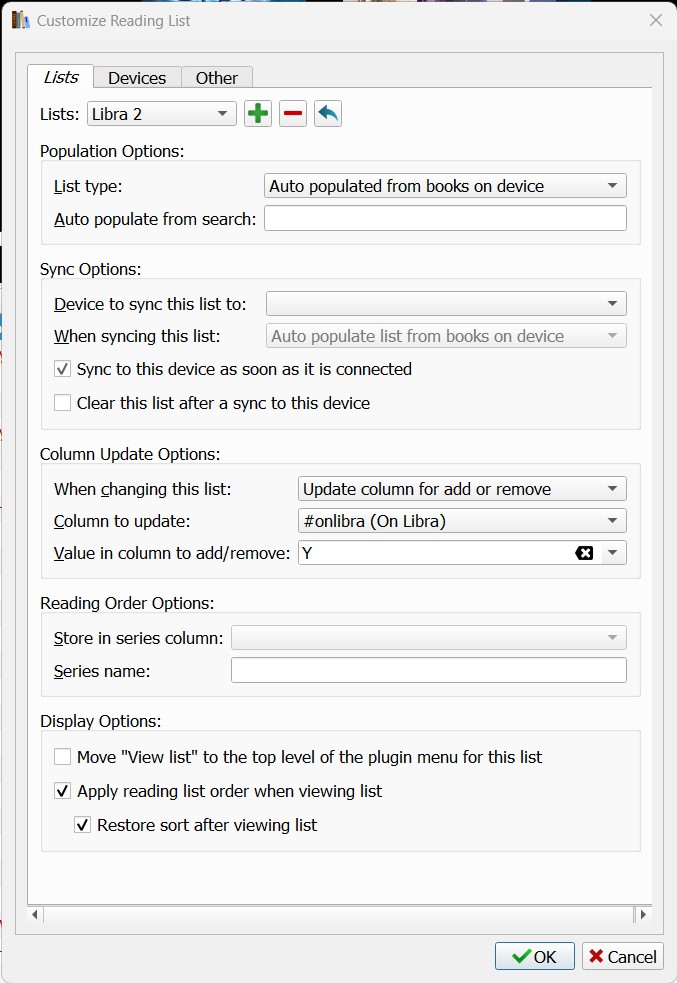
Task: Uncheck Apply reading list order option
Action: click(63, 791)
